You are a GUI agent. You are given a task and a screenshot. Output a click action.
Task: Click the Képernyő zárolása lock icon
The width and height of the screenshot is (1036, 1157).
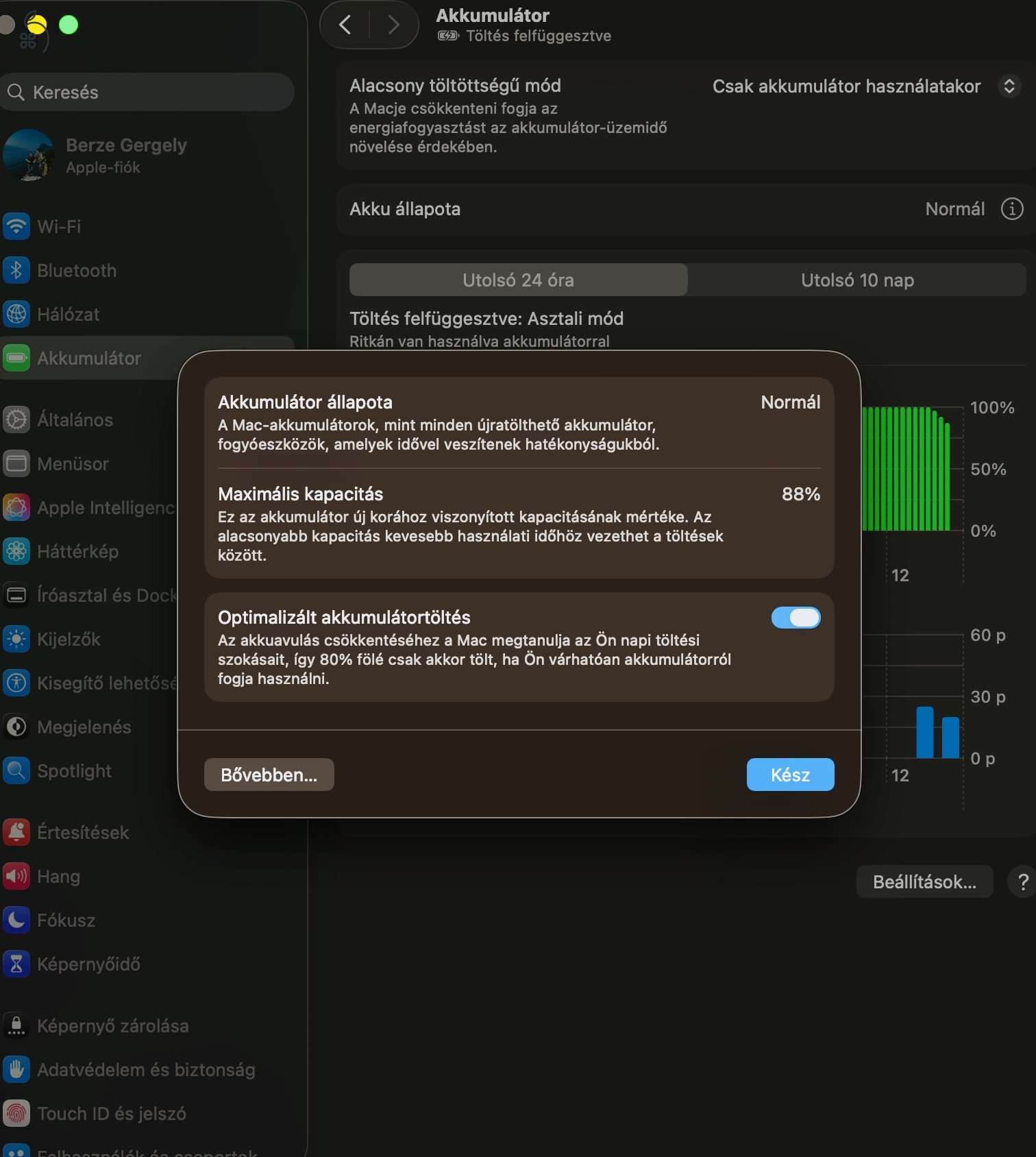[16, 1025]
